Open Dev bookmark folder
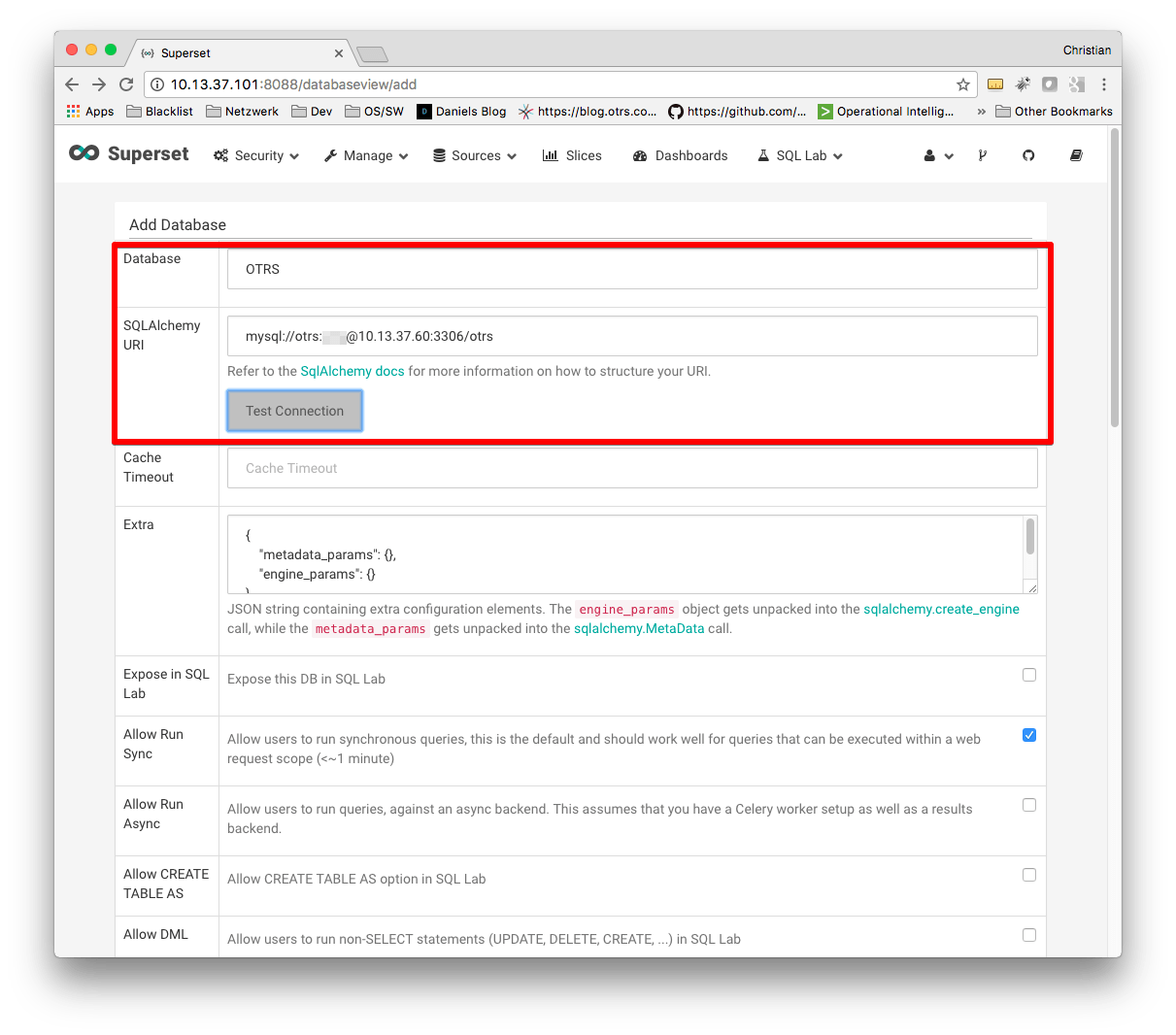This screenshot has height=1035, width=1176. coord(312,112)
